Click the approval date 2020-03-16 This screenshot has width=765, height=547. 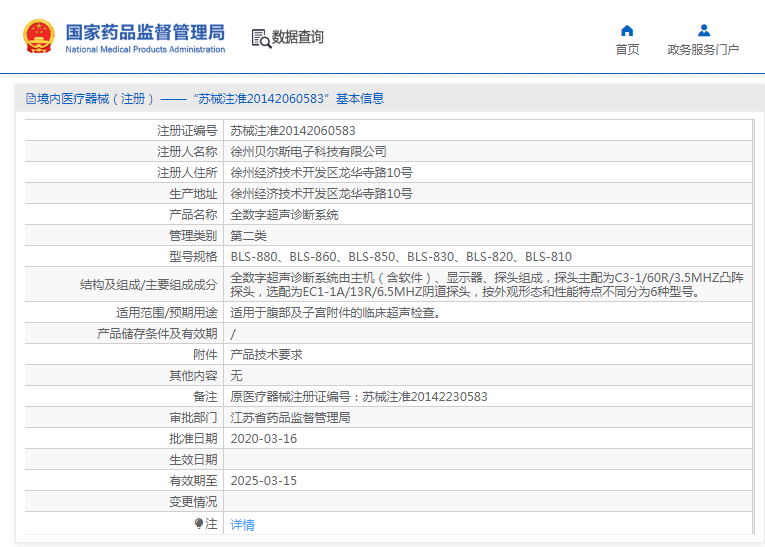coord(264,439)
